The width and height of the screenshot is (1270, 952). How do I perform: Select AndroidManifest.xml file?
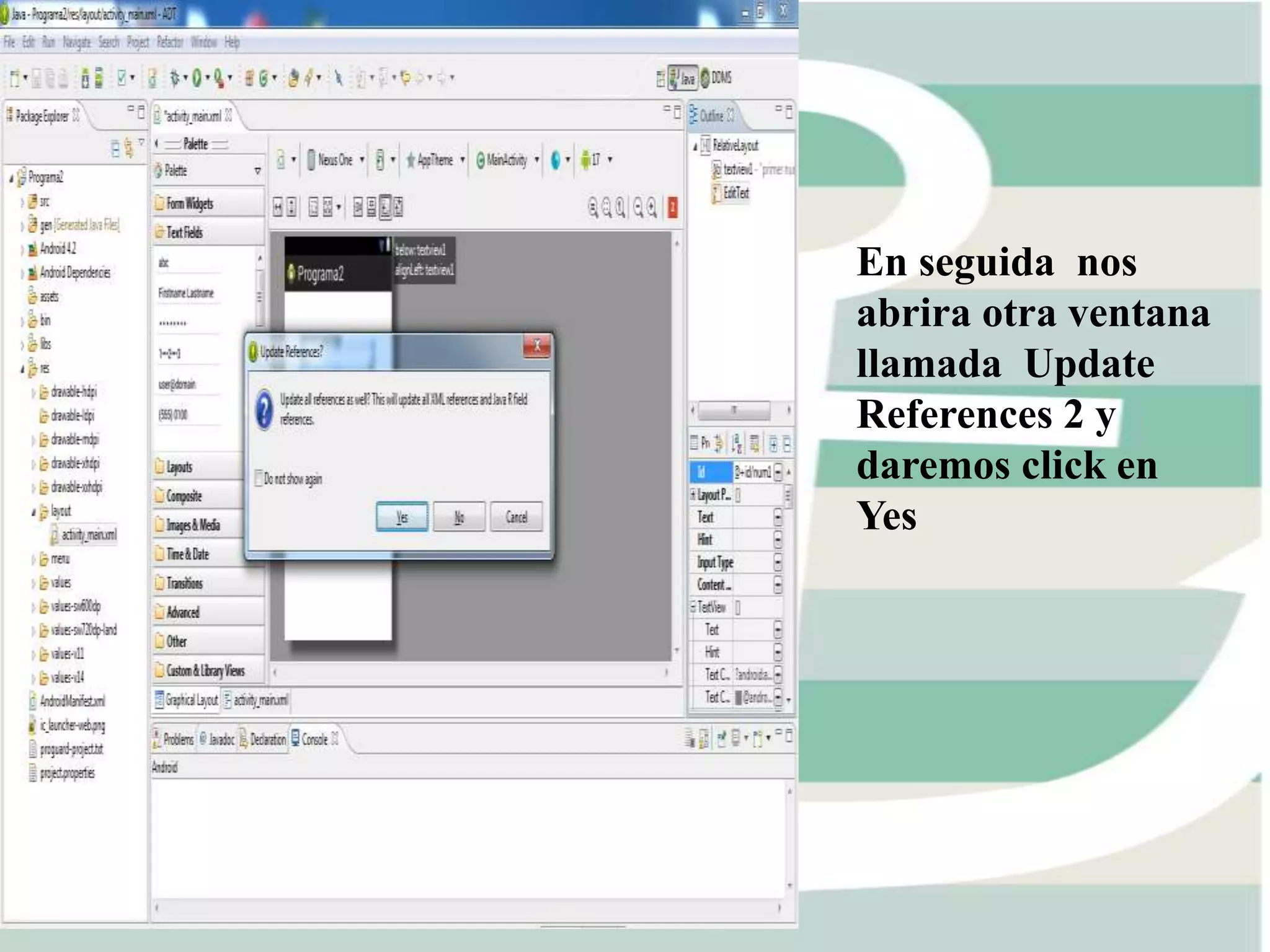pos(67,701)
